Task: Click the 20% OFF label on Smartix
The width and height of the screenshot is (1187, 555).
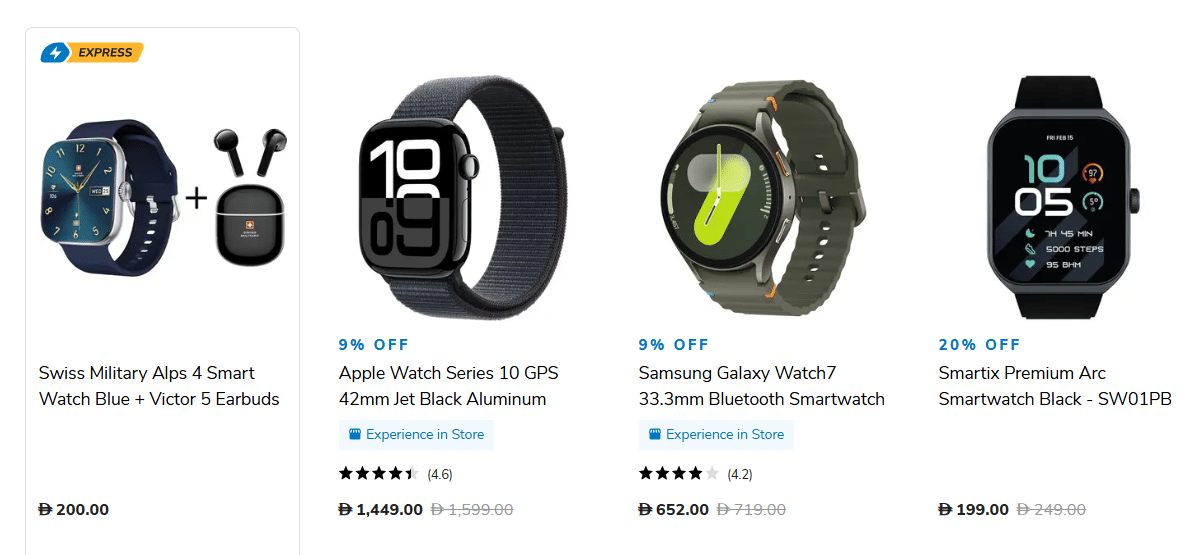Action: (980, 345)
